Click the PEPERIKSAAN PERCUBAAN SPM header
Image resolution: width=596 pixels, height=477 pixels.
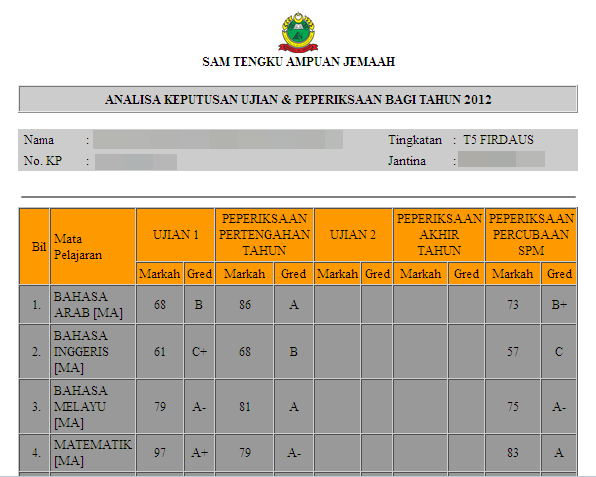click(x=531, y=235)
